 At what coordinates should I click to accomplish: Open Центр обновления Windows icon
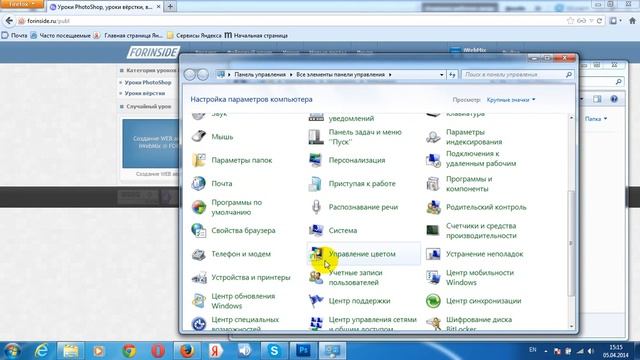pyautogui.click(x=199, y=301)
